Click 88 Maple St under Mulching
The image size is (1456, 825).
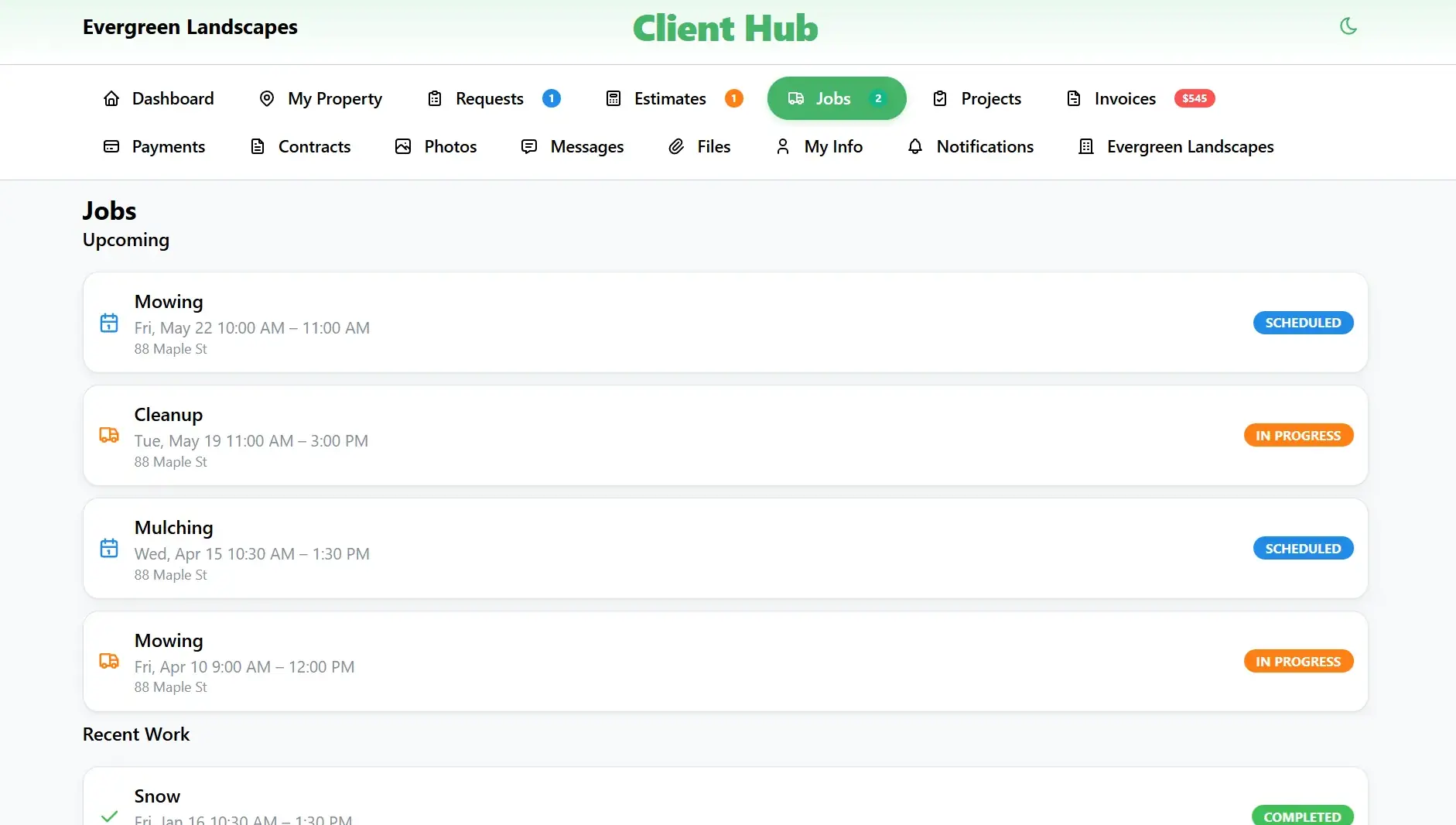point(171,575)
